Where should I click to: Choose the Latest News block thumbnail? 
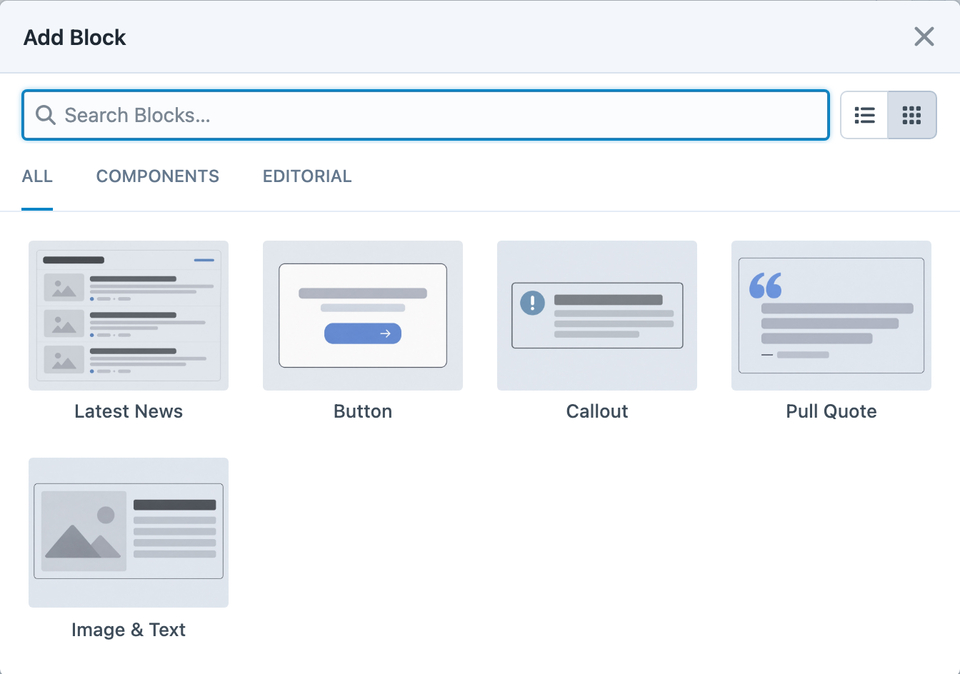129,315
